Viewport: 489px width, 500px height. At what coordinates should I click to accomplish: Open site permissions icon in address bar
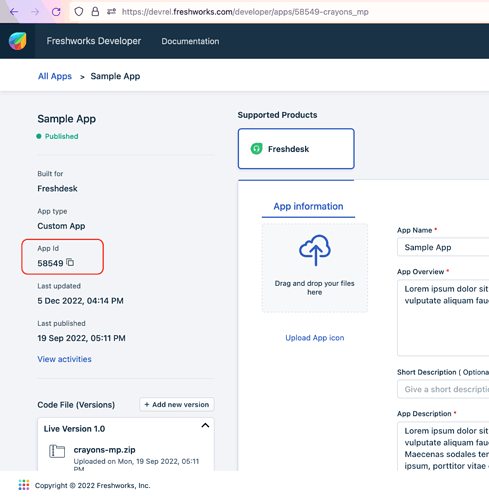click(x=111, y=12)
